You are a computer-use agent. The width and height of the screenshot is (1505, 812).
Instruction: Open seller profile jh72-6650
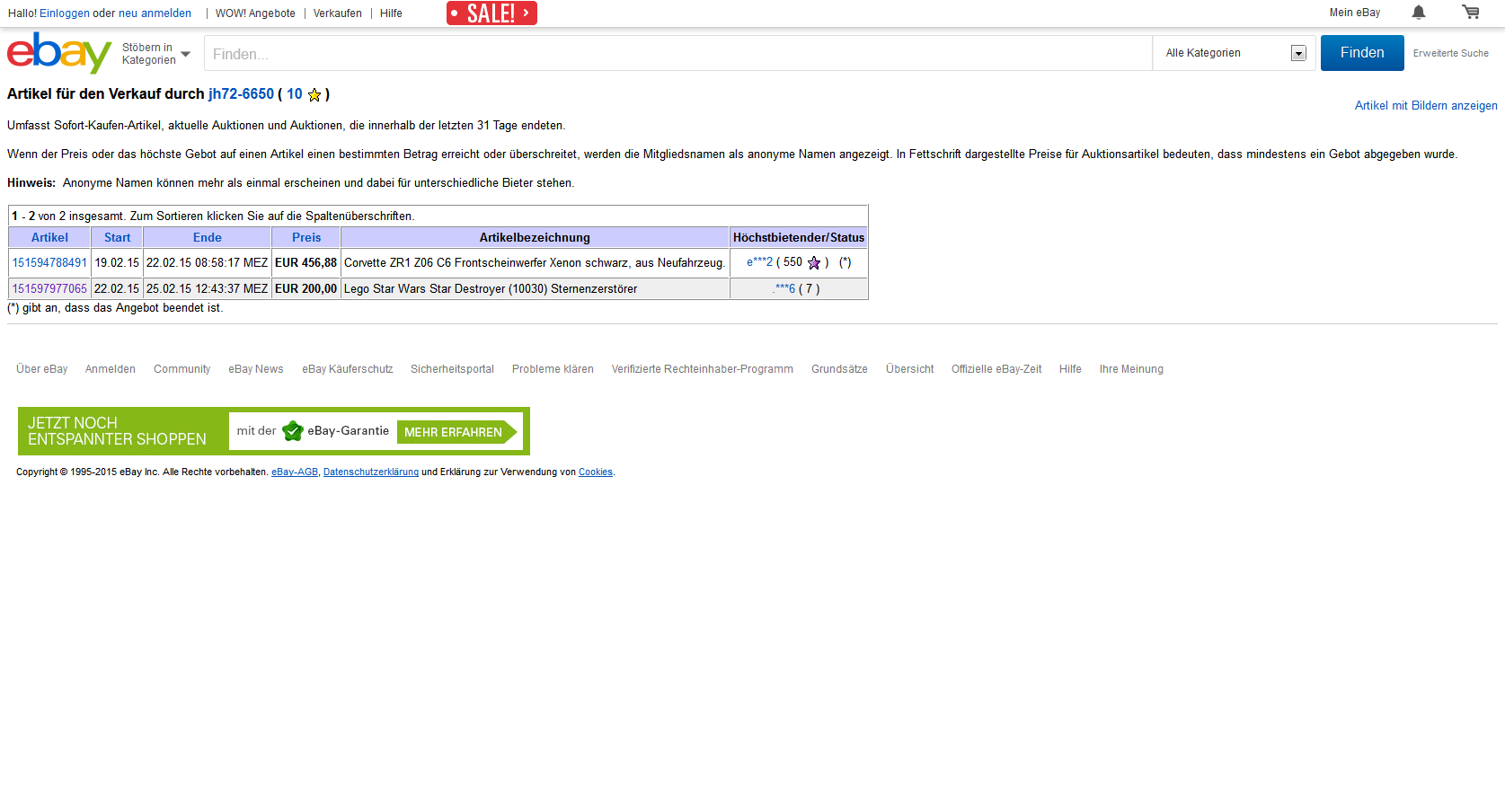click(x=241, y=94)
